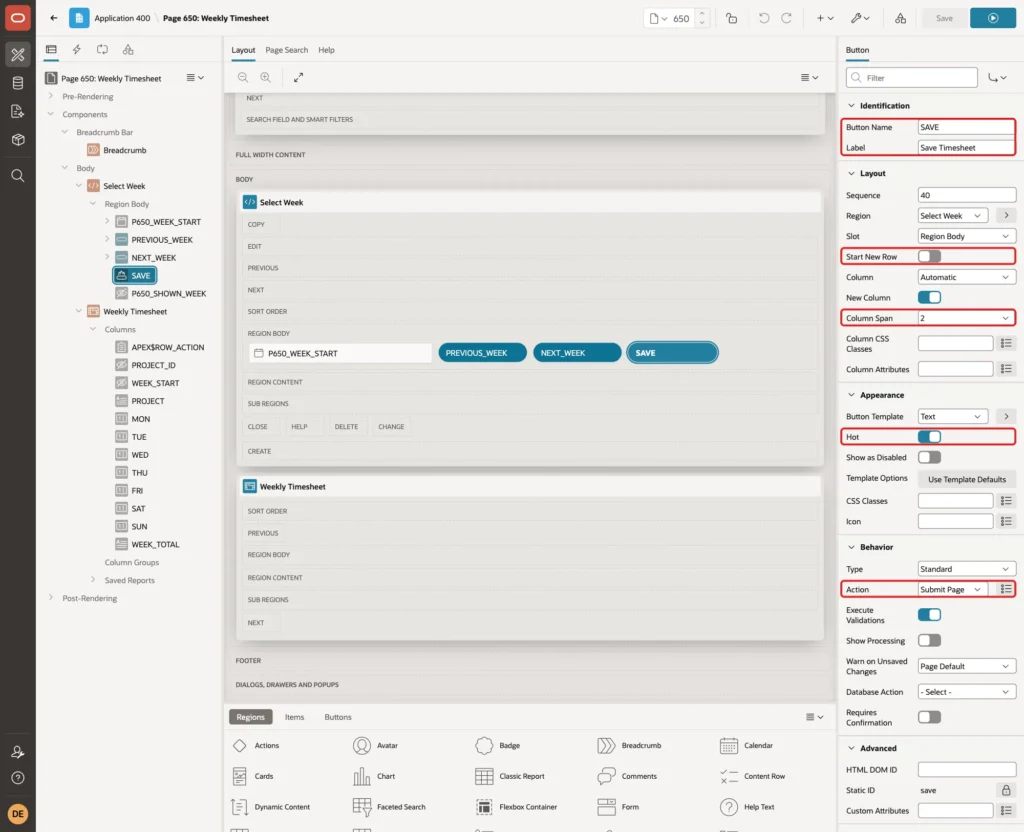Open the Column Span dropdown
The height and width of the screenshot is (832, 1024).
tap(966, 318)
